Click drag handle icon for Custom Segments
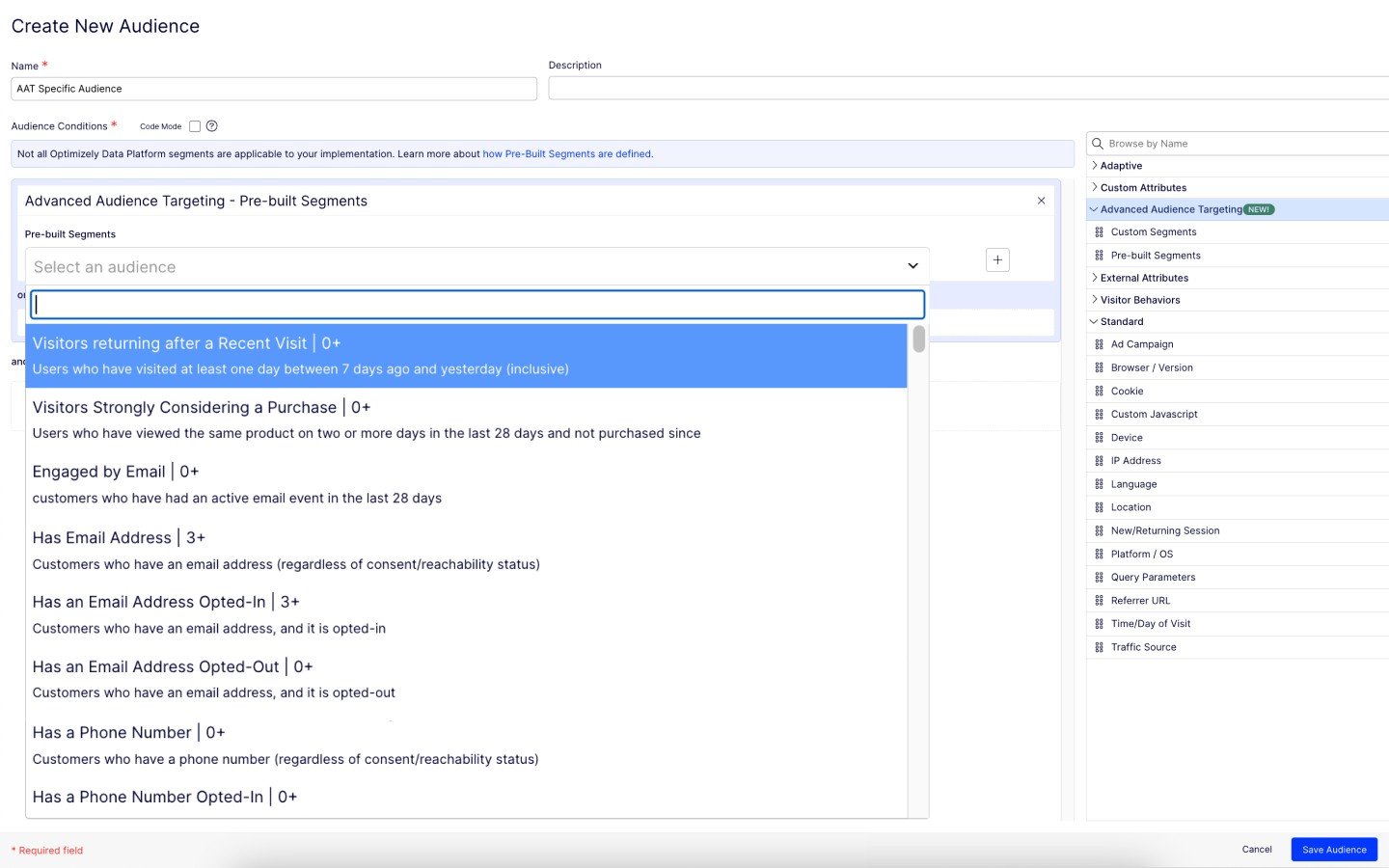Screen dimensions: 1389x868 [1099, 232]
